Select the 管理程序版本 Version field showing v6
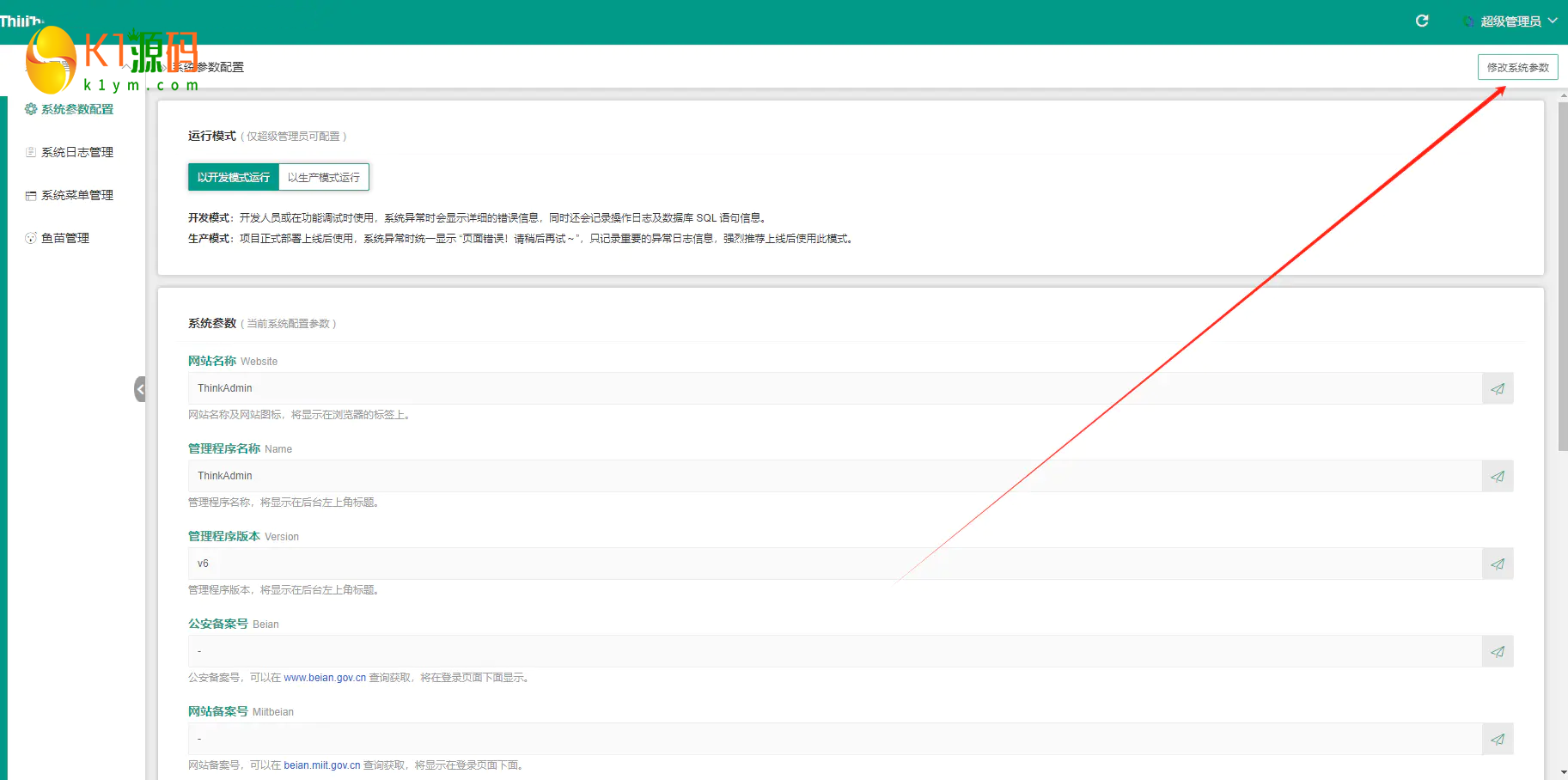Viewport: 1568px width, 780px height. 835,564
